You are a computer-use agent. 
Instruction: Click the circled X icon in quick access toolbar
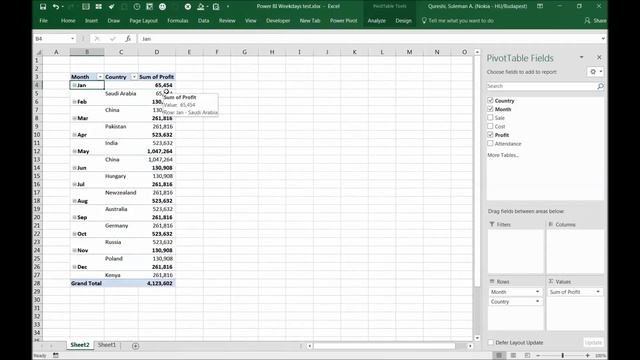point(188,7)
